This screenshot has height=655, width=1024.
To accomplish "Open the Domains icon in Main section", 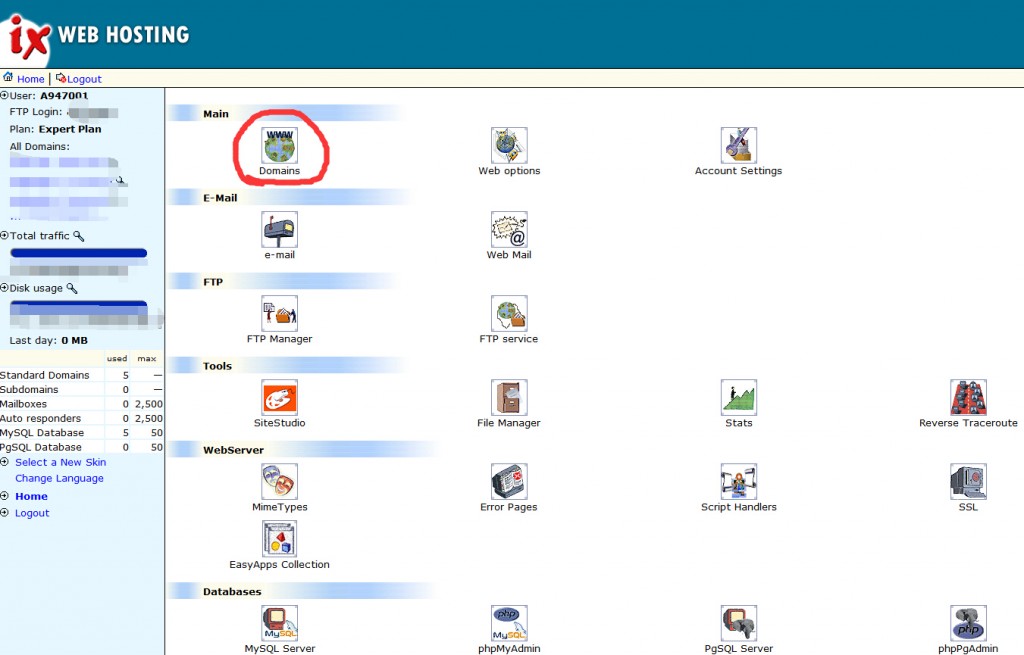I will click(x=280, y=145).
